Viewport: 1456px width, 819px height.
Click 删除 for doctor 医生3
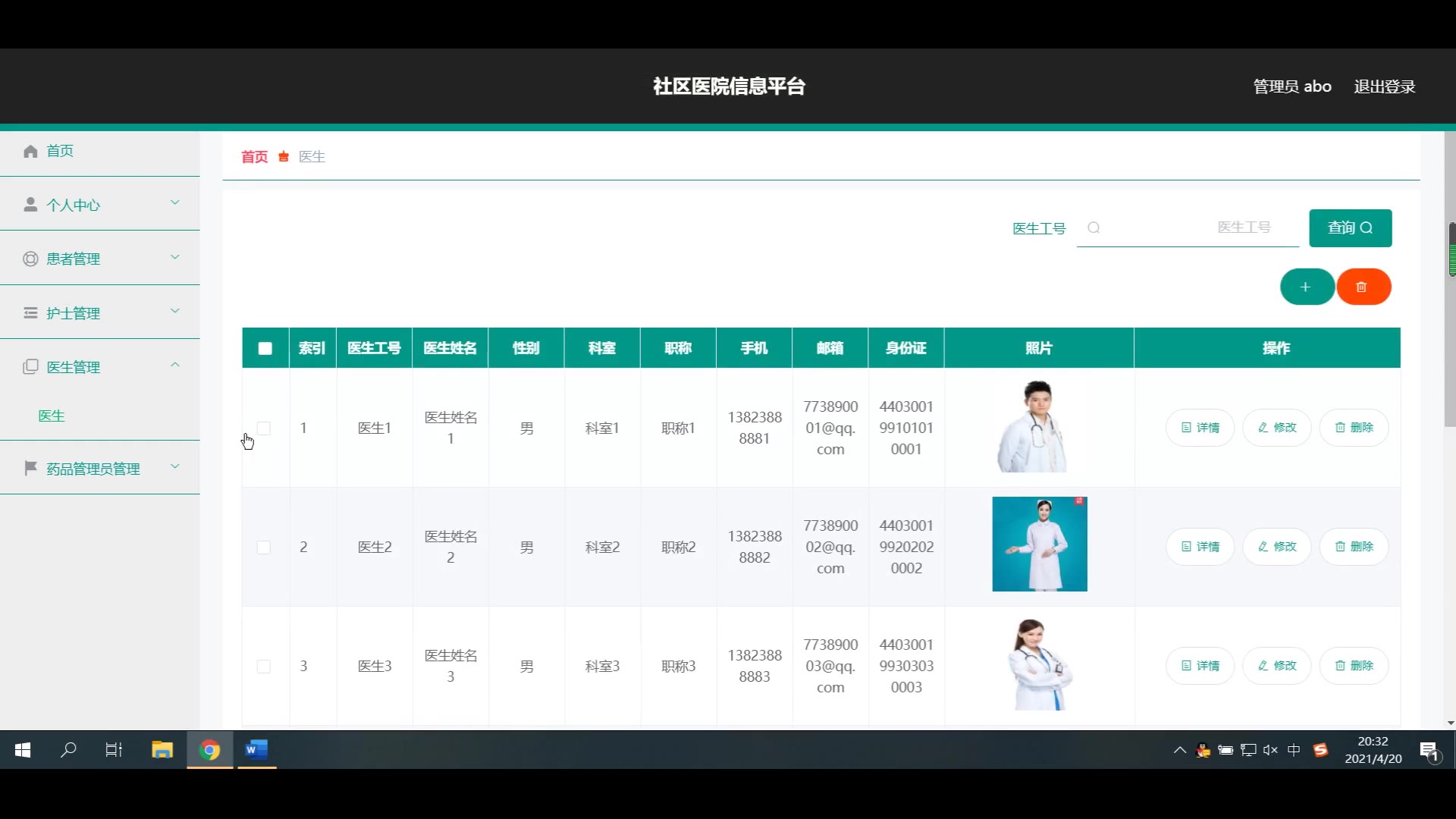(1354, 666)
